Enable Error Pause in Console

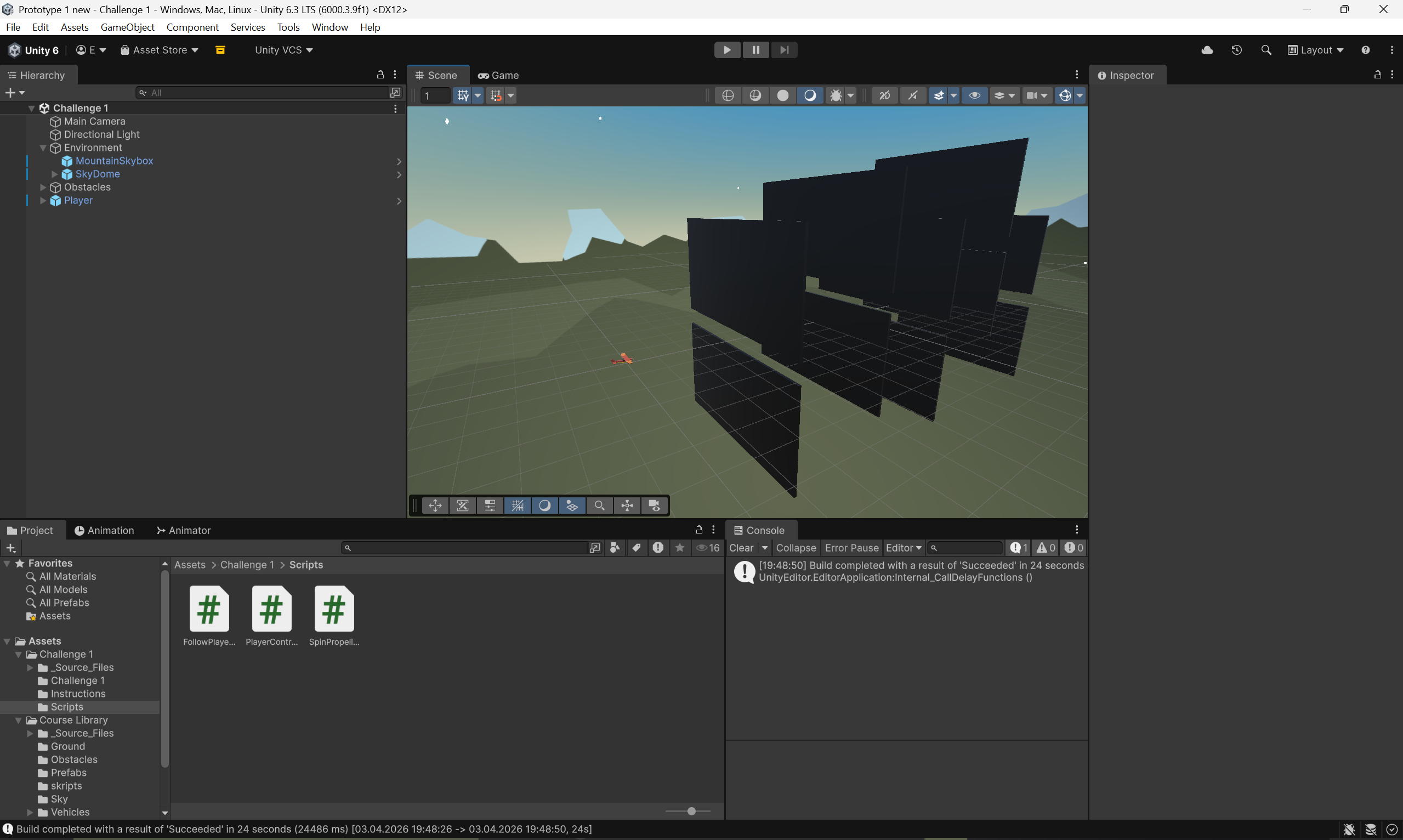click(x=851, y=547)
